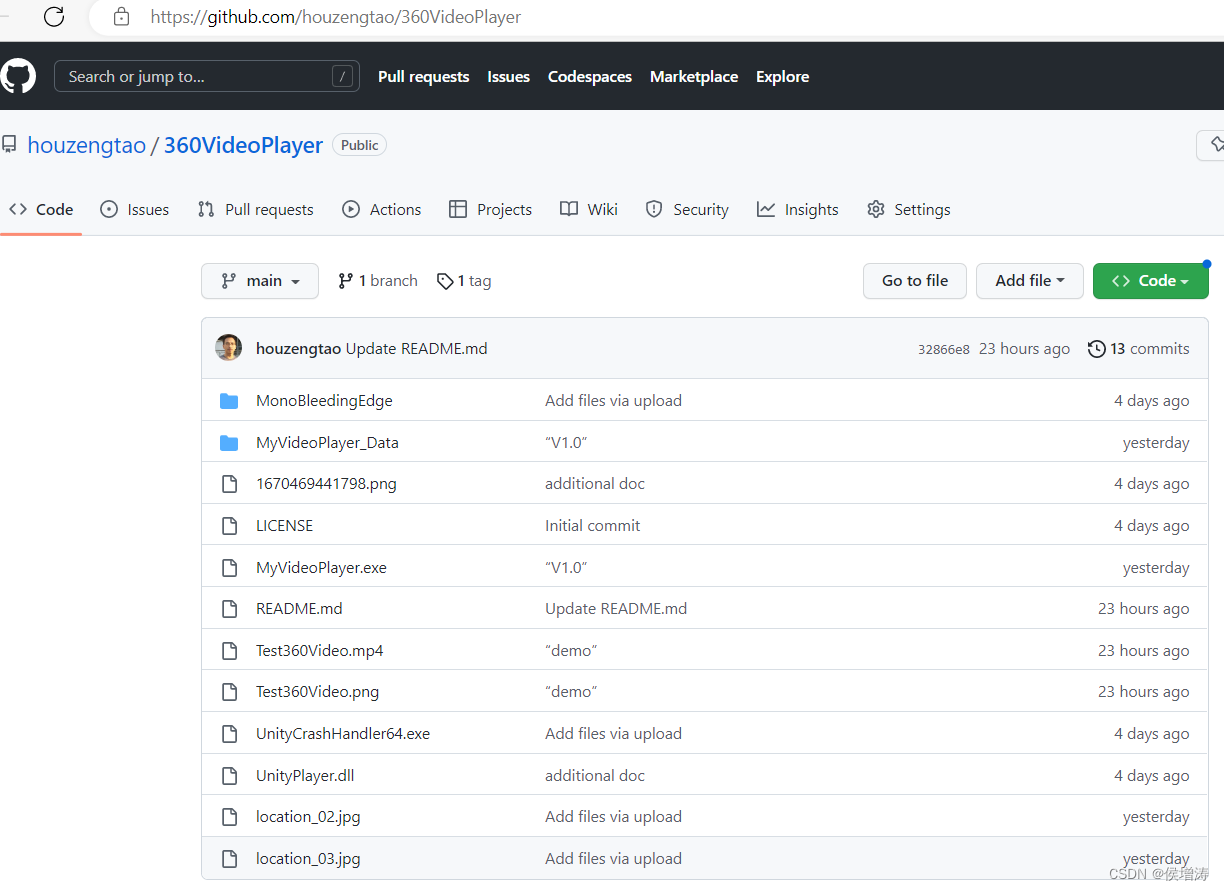1224x890 pixels.
Task: Click file icon next to Test360Video.png
Action: (229, 692)
